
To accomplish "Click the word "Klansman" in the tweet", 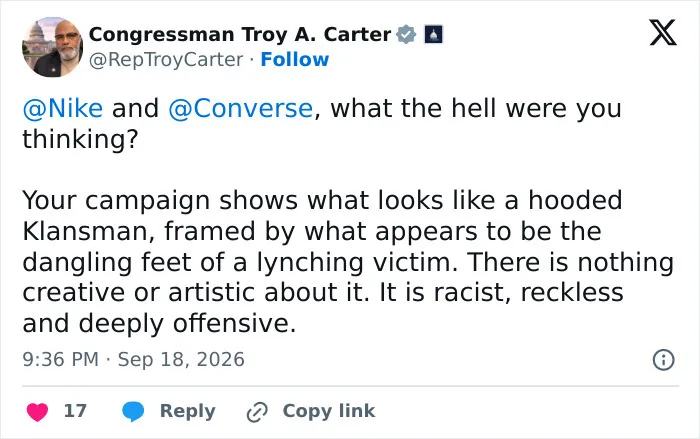I will pyautogui.click(x=83, y=231).
